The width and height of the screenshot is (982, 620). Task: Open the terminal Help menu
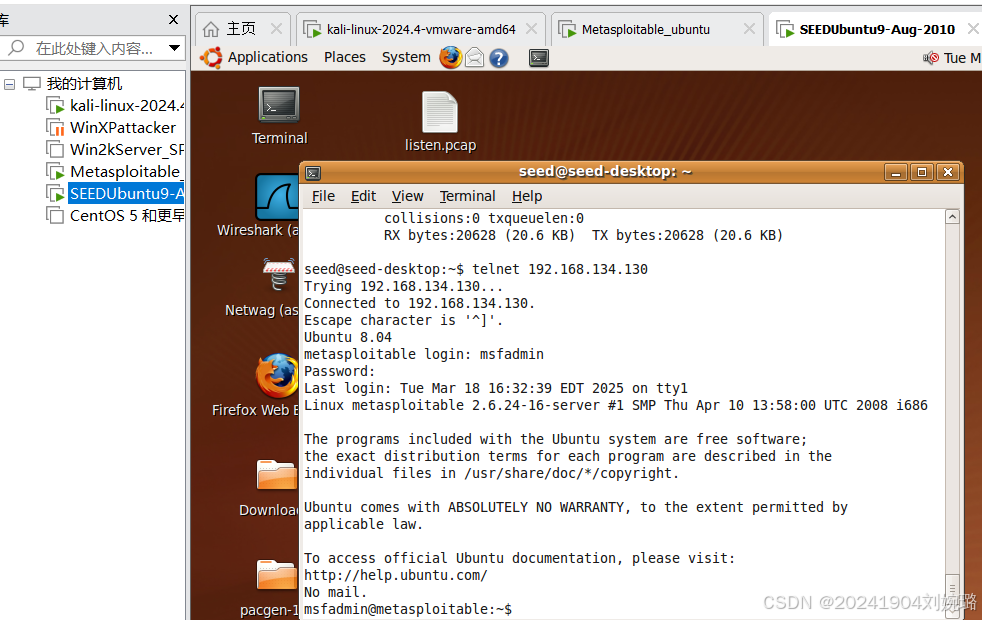coord(527,196)
